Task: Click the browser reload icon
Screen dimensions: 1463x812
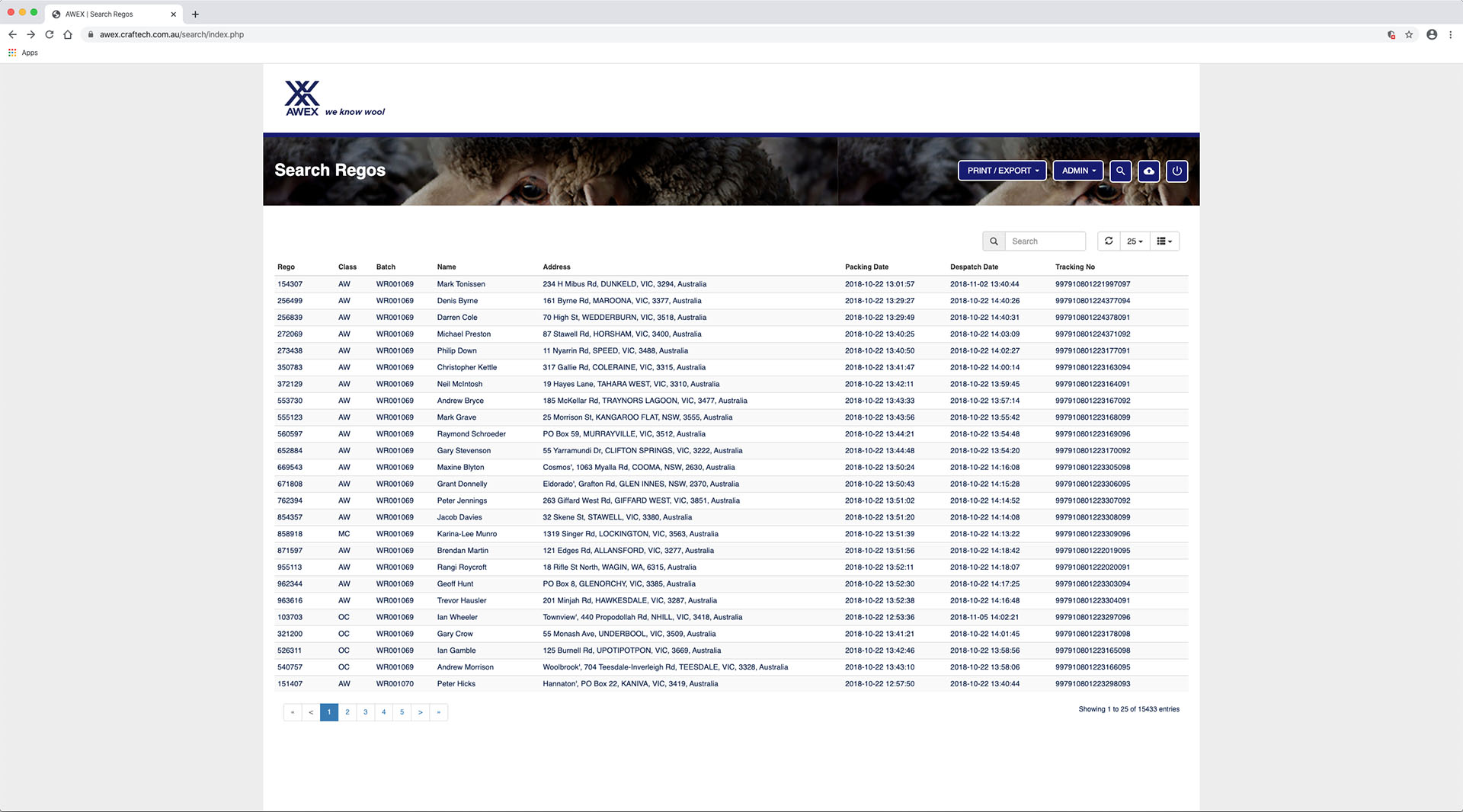Action: (50, 34)
